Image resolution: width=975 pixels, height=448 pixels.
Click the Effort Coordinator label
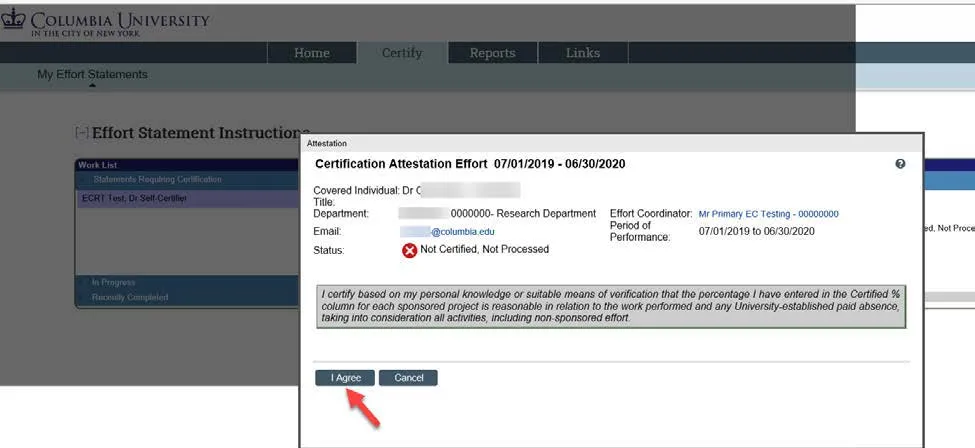(x=651, y=213)
